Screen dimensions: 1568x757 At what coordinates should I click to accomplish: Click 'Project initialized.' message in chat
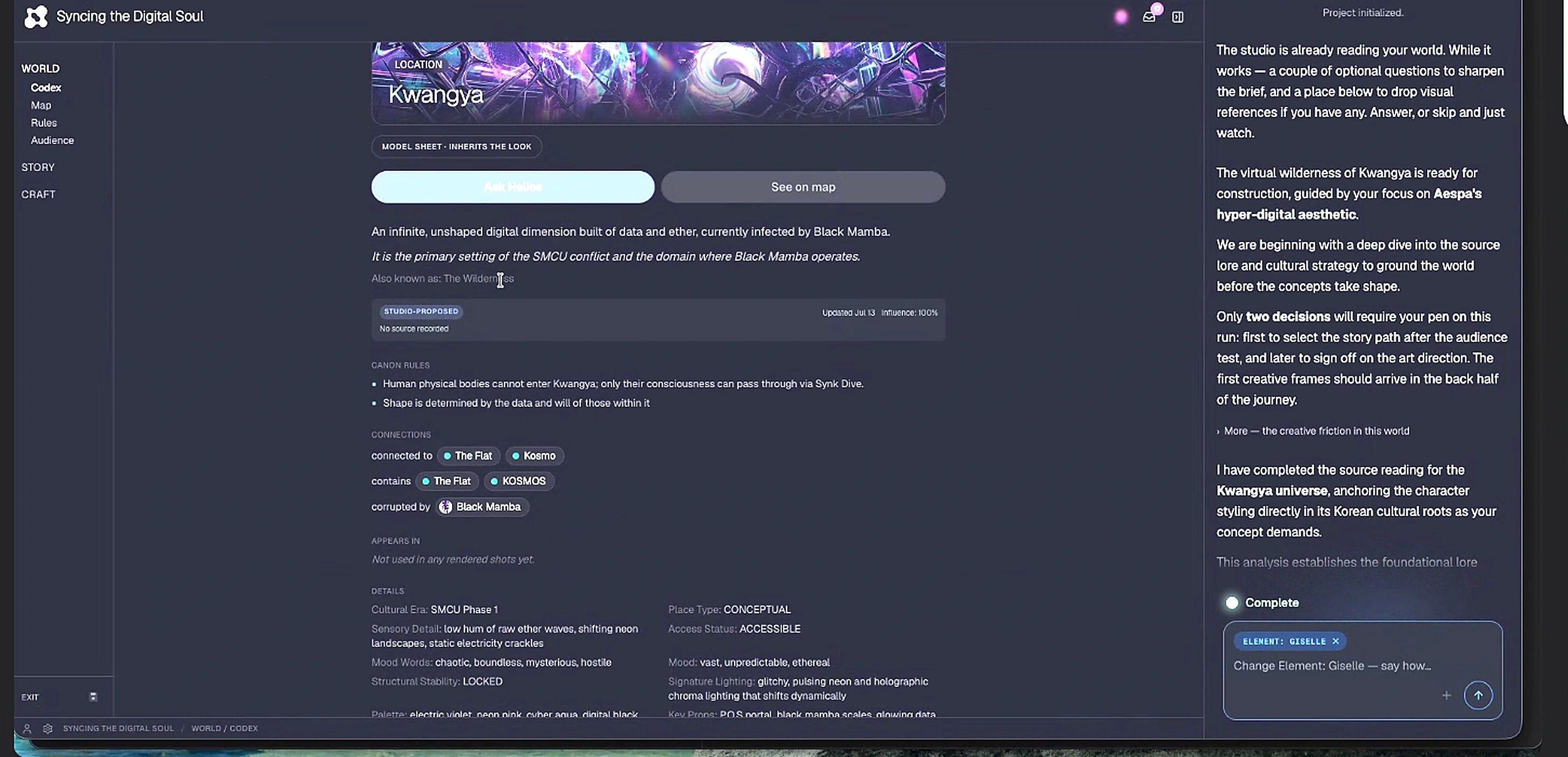click(x=1363, y=13)
